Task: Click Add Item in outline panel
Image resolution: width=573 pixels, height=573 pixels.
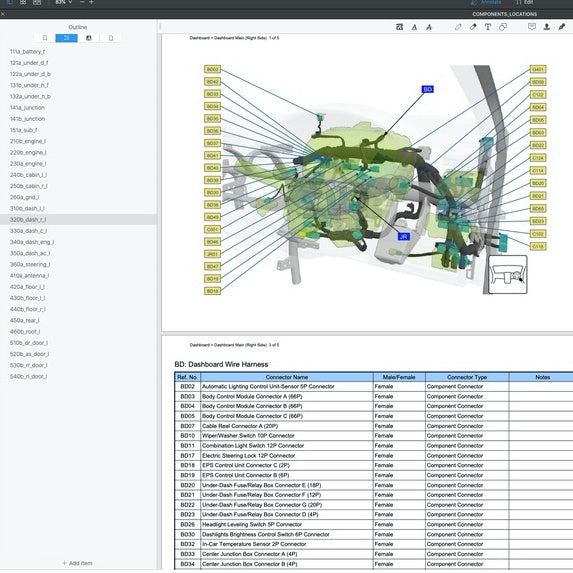Action: click(x=77, y=563)
